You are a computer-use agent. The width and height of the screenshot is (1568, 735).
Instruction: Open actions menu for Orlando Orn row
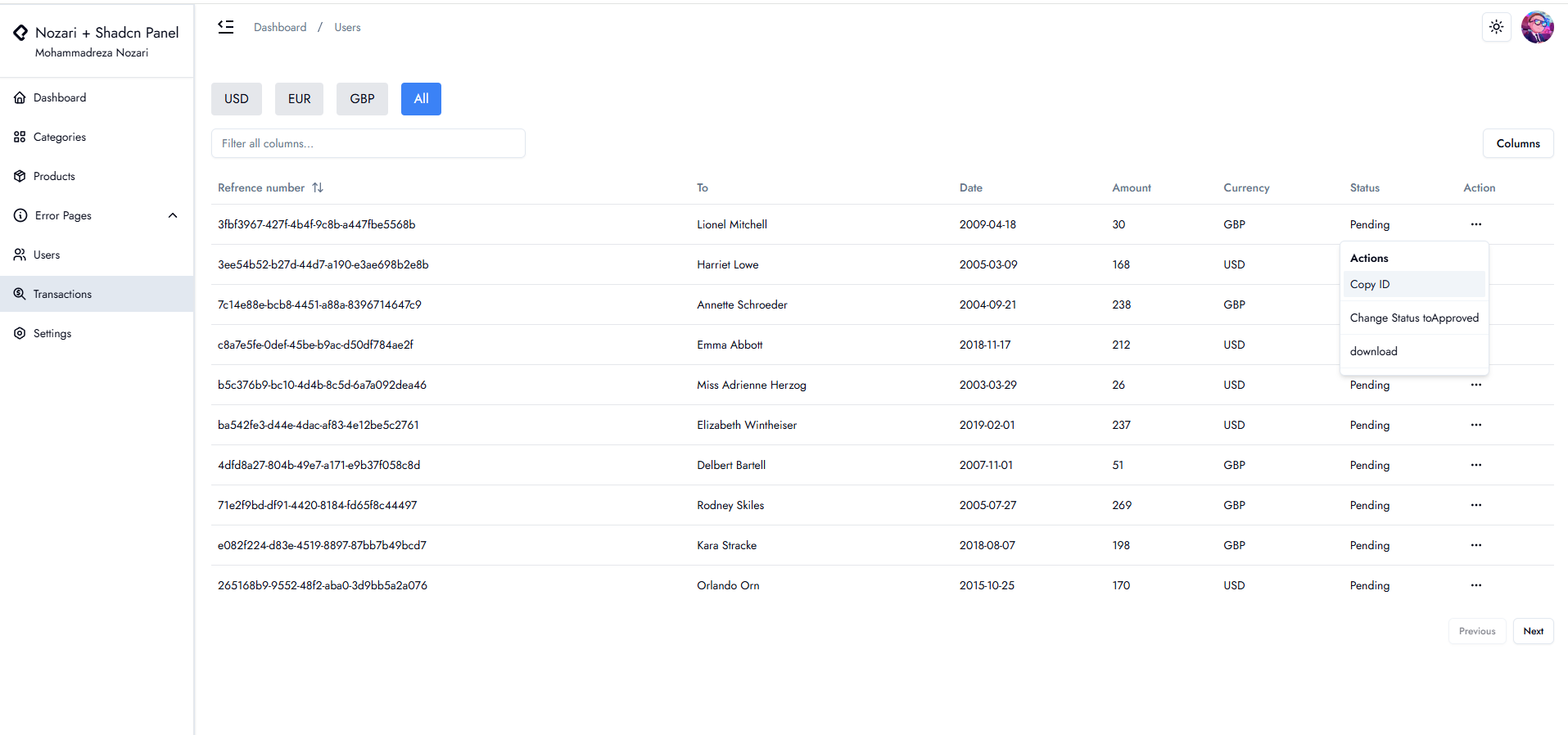[x=1476, y=585]
